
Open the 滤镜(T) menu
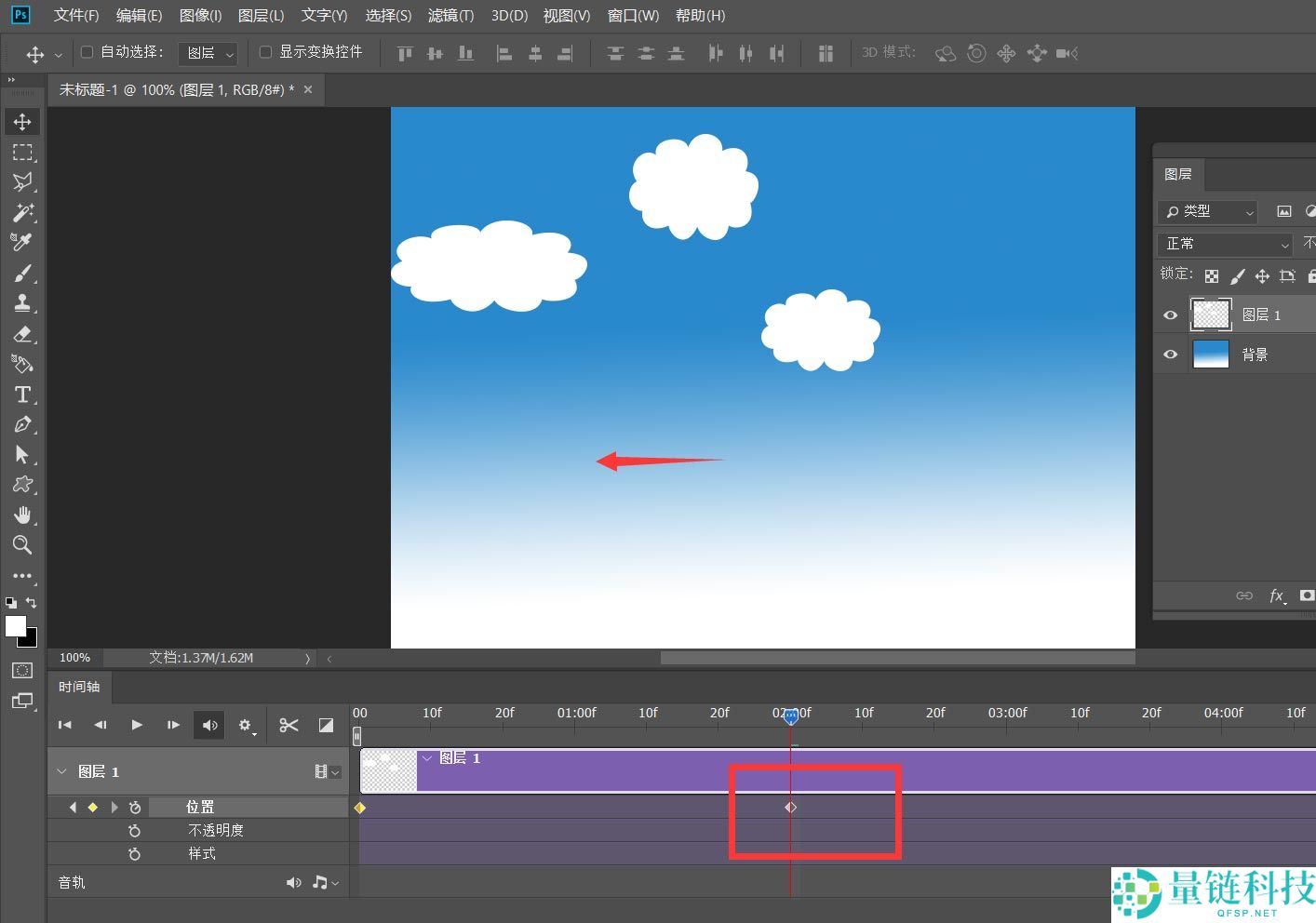[450, 16]
